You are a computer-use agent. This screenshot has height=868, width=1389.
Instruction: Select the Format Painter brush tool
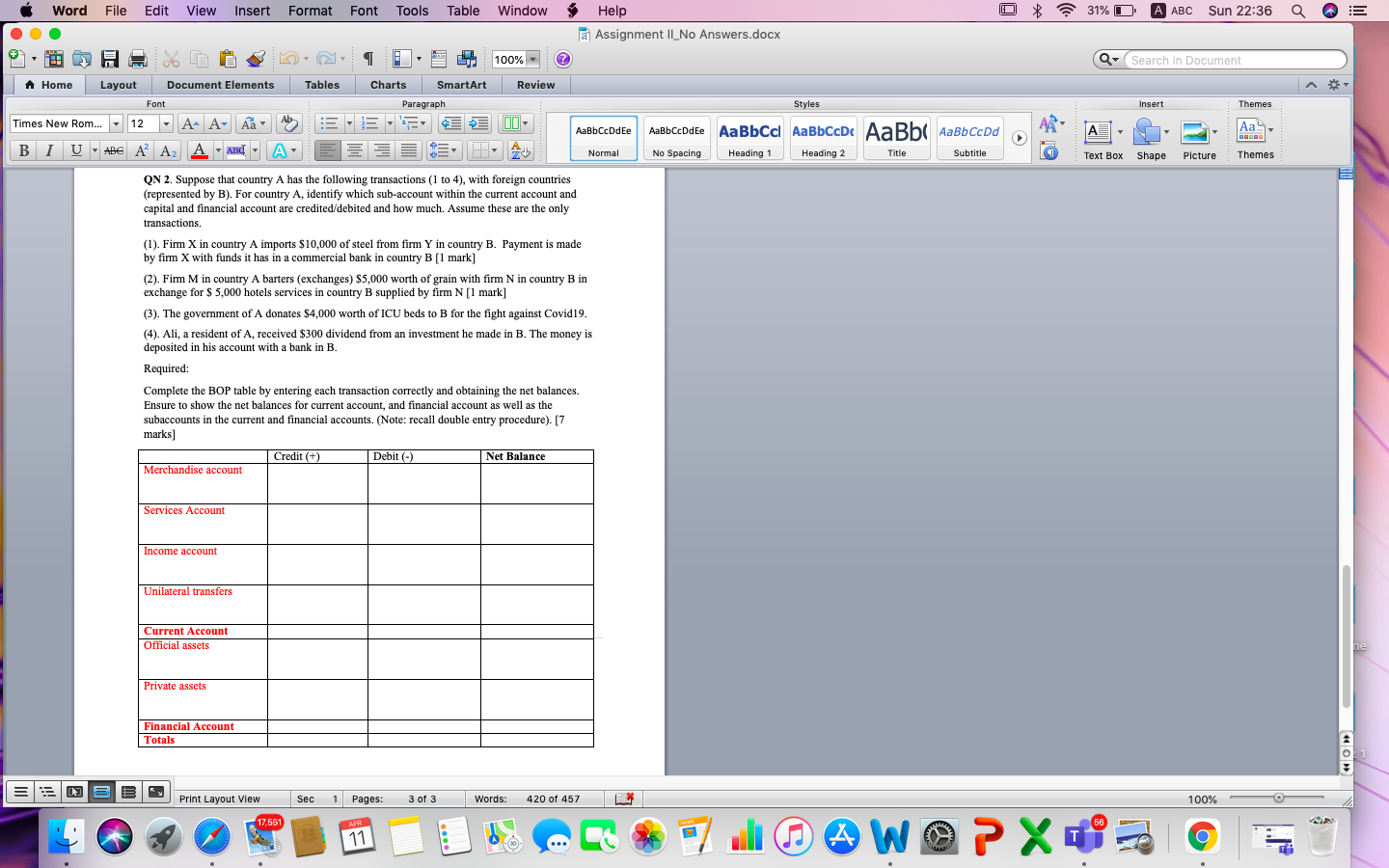[258, 59]
